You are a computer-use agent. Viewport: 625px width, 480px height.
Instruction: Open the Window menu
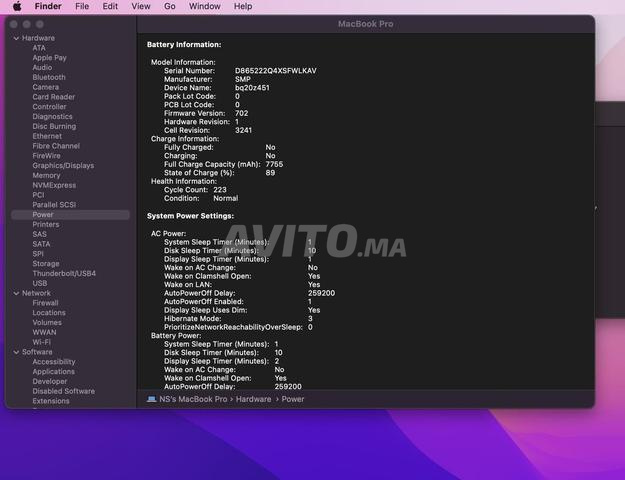204,6
